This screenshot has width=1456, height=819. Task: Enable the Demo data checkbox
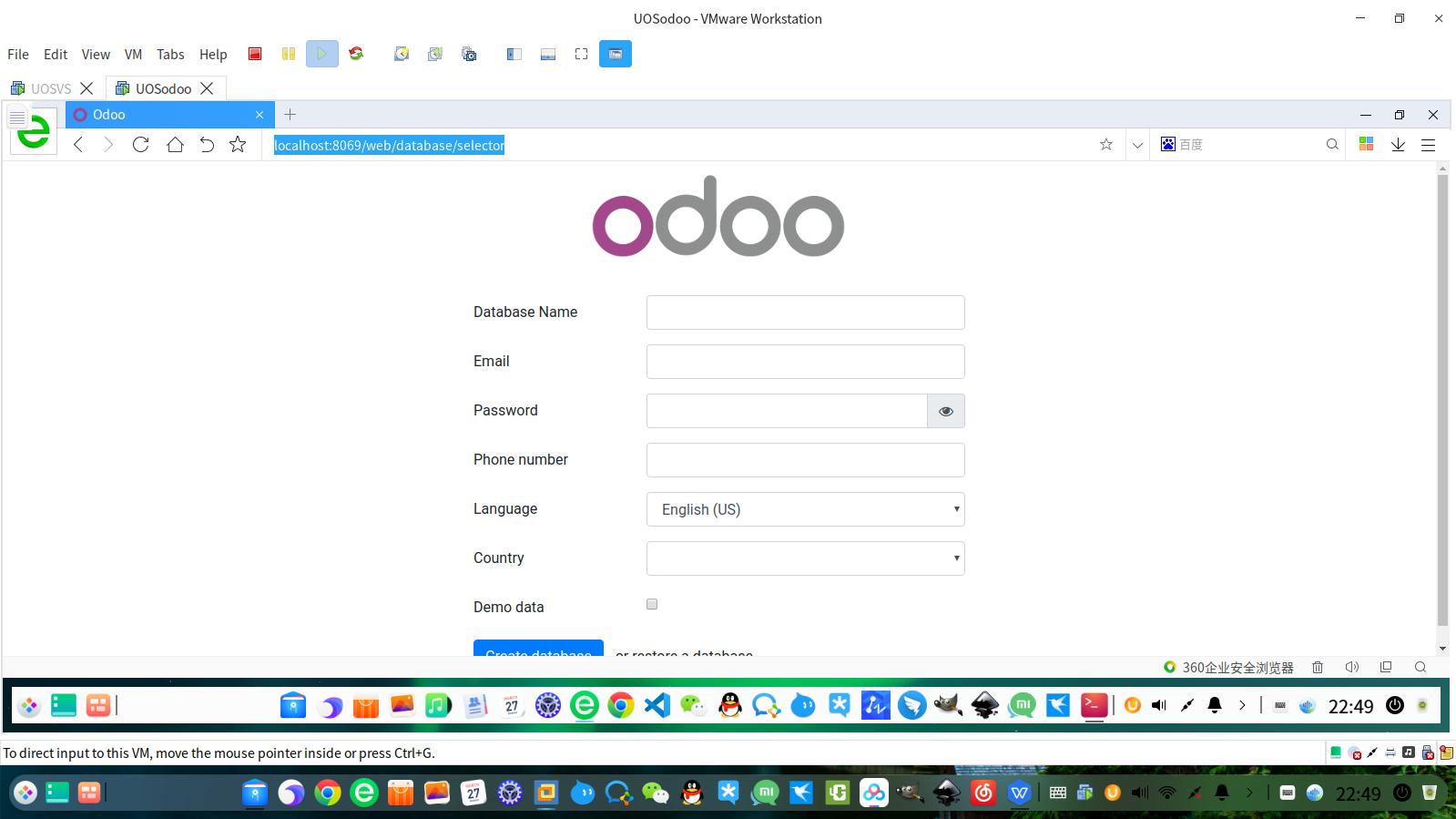click(652, 604)
